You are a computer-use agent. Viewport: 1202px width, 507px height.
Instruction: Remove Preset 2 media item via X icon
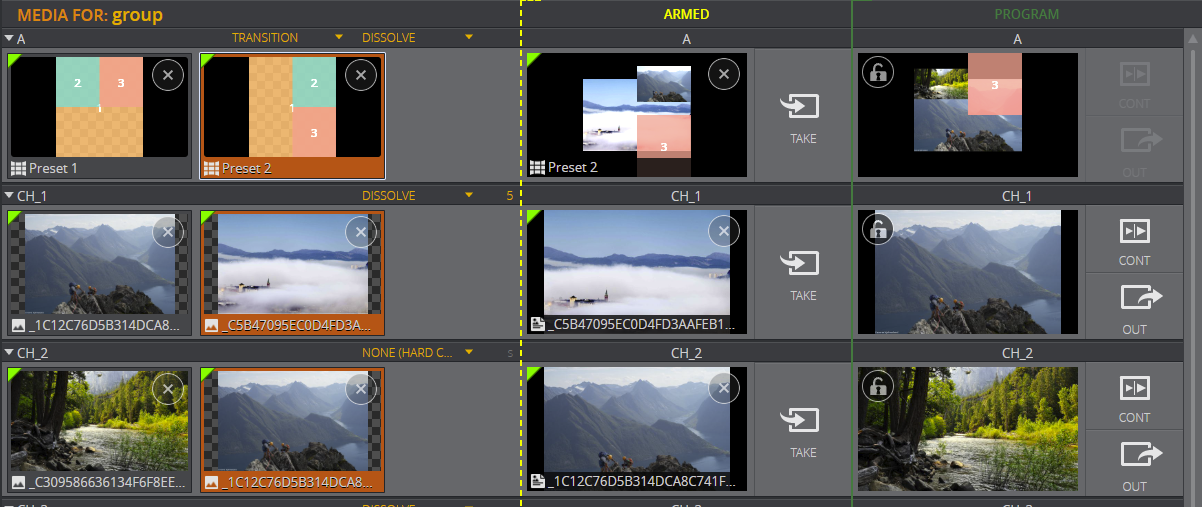pos(361,75)
